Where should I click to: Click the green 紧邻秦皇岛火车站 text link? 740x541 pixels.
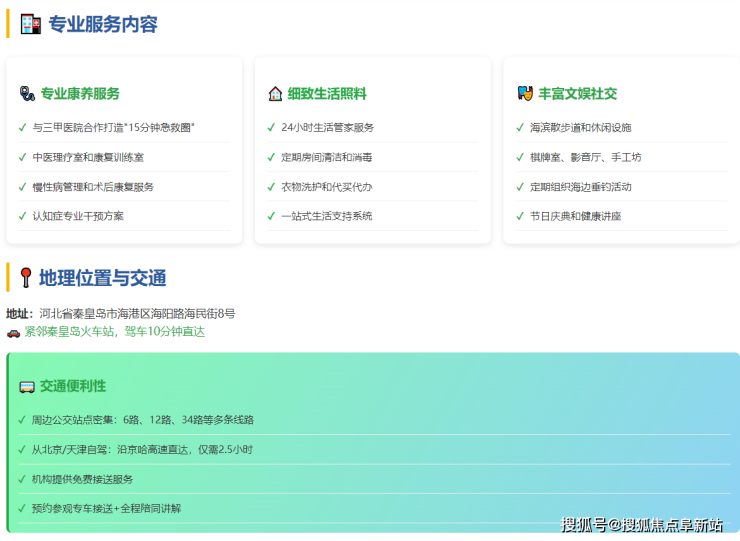pos(114,332)
